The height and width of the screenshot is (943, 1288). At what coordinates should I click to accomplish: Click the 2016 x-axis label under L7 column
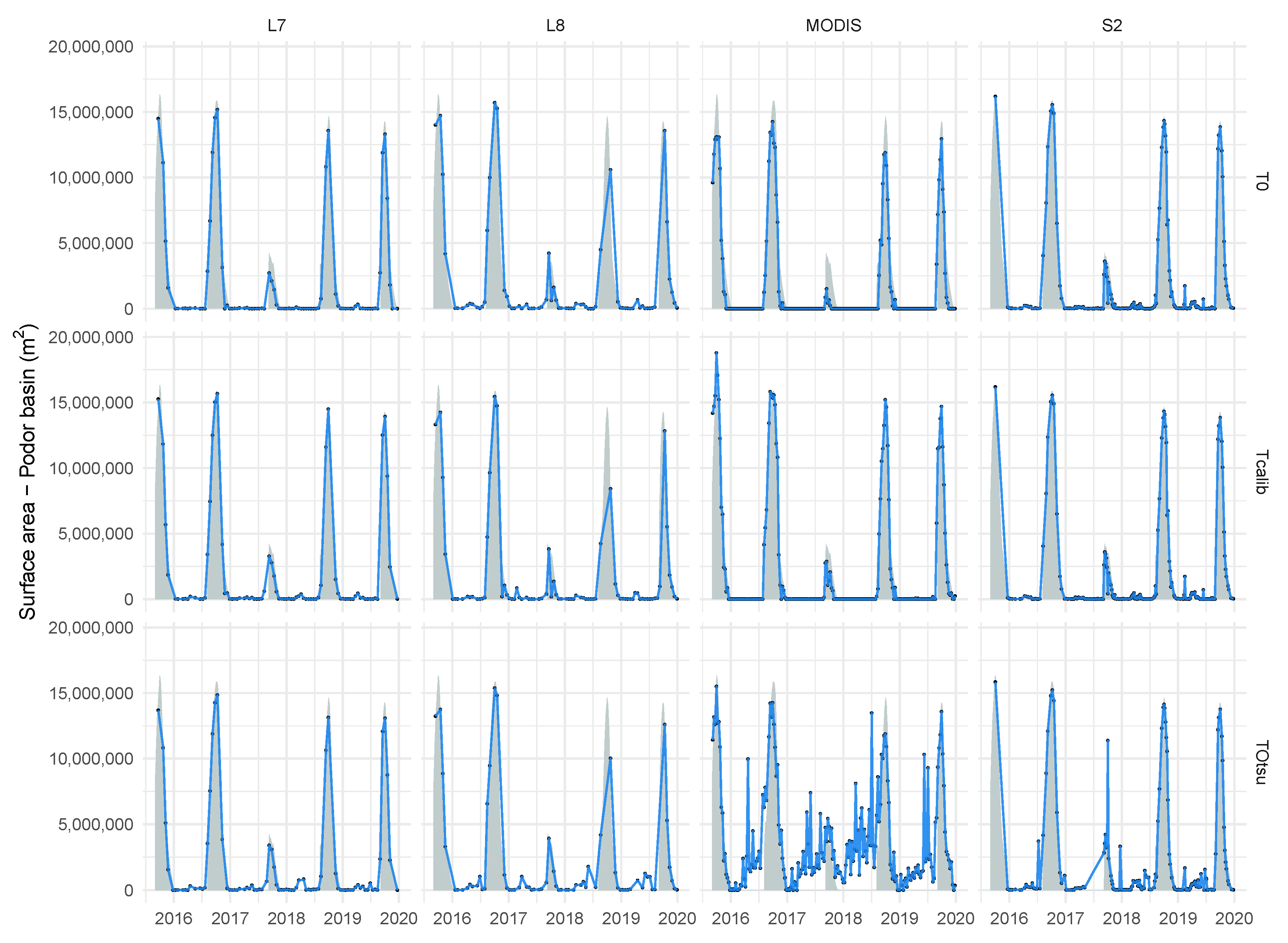coord(174,918)
